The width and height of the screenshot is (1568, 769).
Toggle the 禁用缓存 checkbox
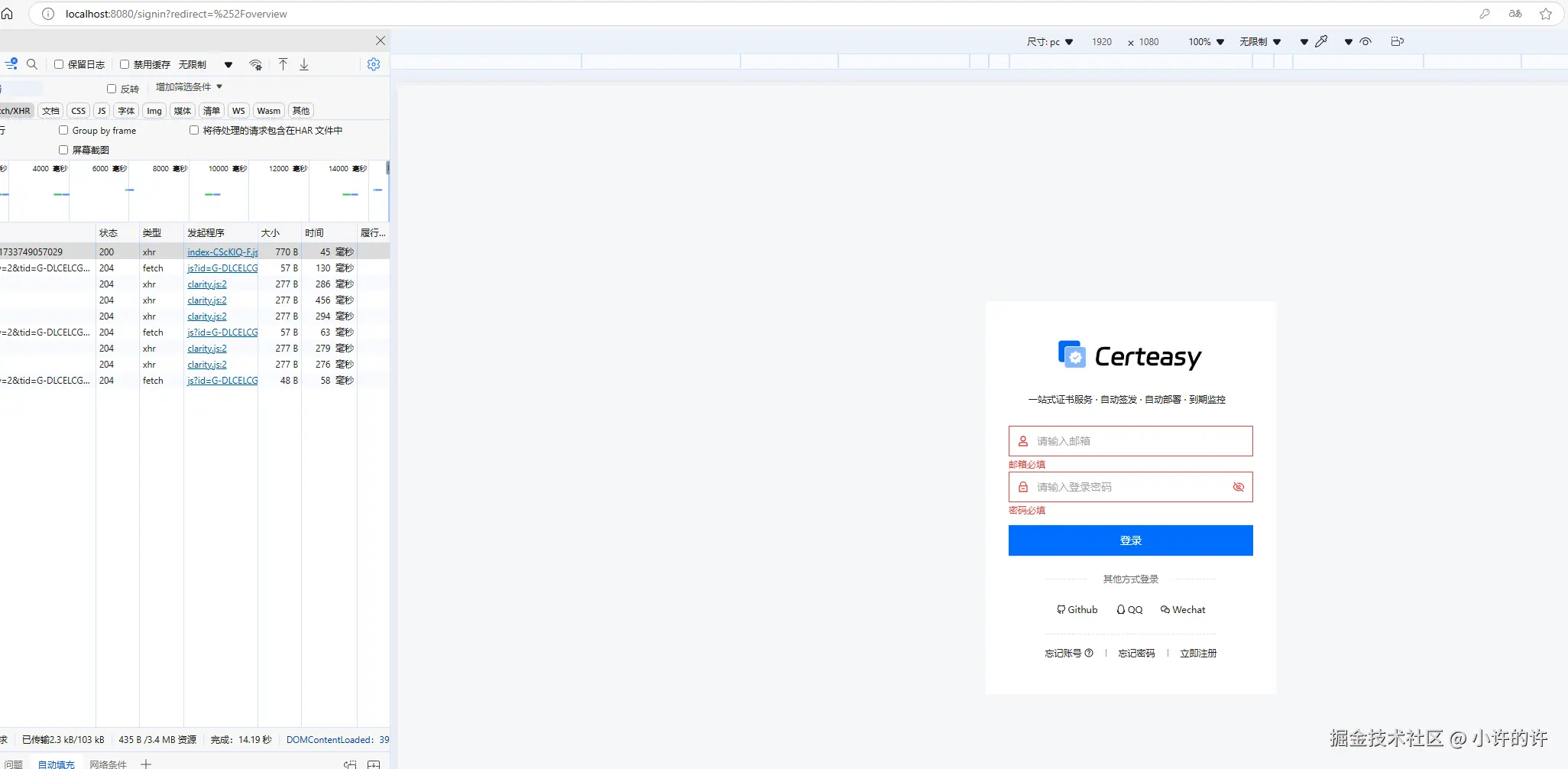(125, 64)
